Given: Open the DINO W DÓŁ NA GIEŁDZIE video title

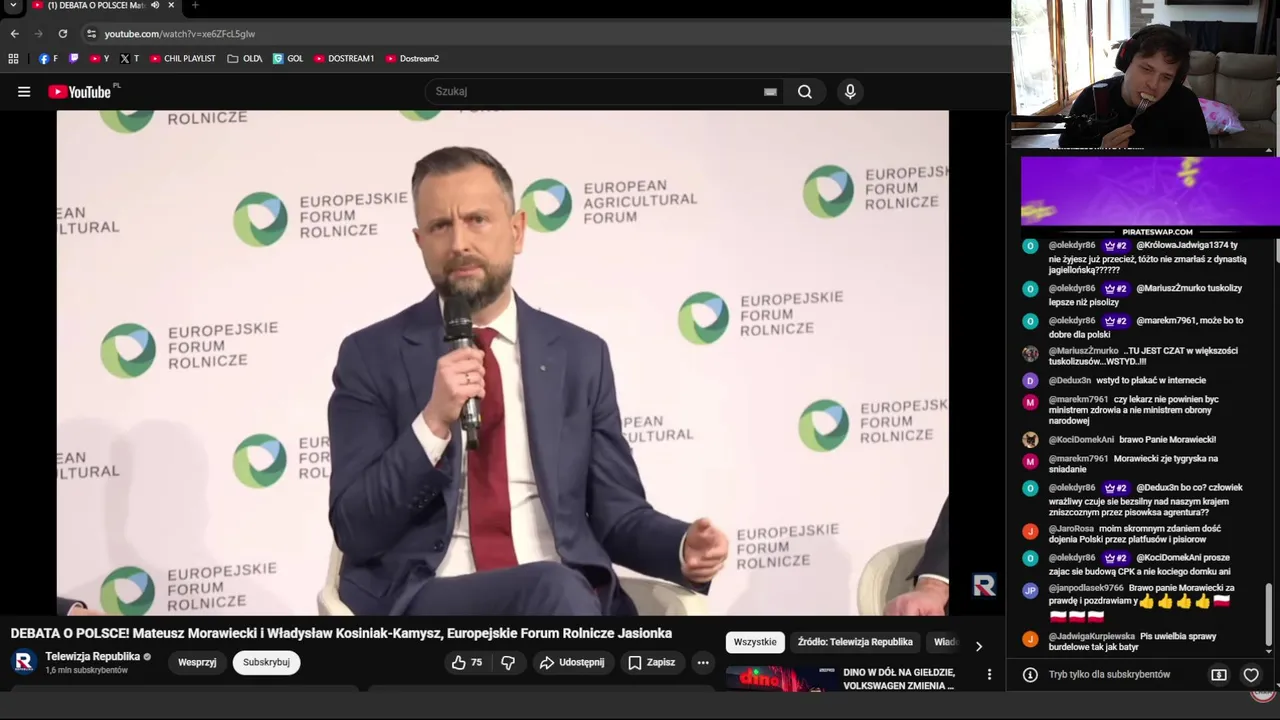Looking at the screenshot, I should 899,679.
